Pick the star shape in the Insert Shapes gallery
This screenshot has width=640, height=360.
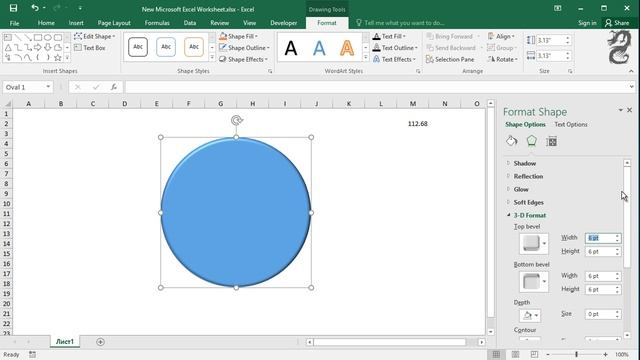pyautogui.click(x=58, y=58)
